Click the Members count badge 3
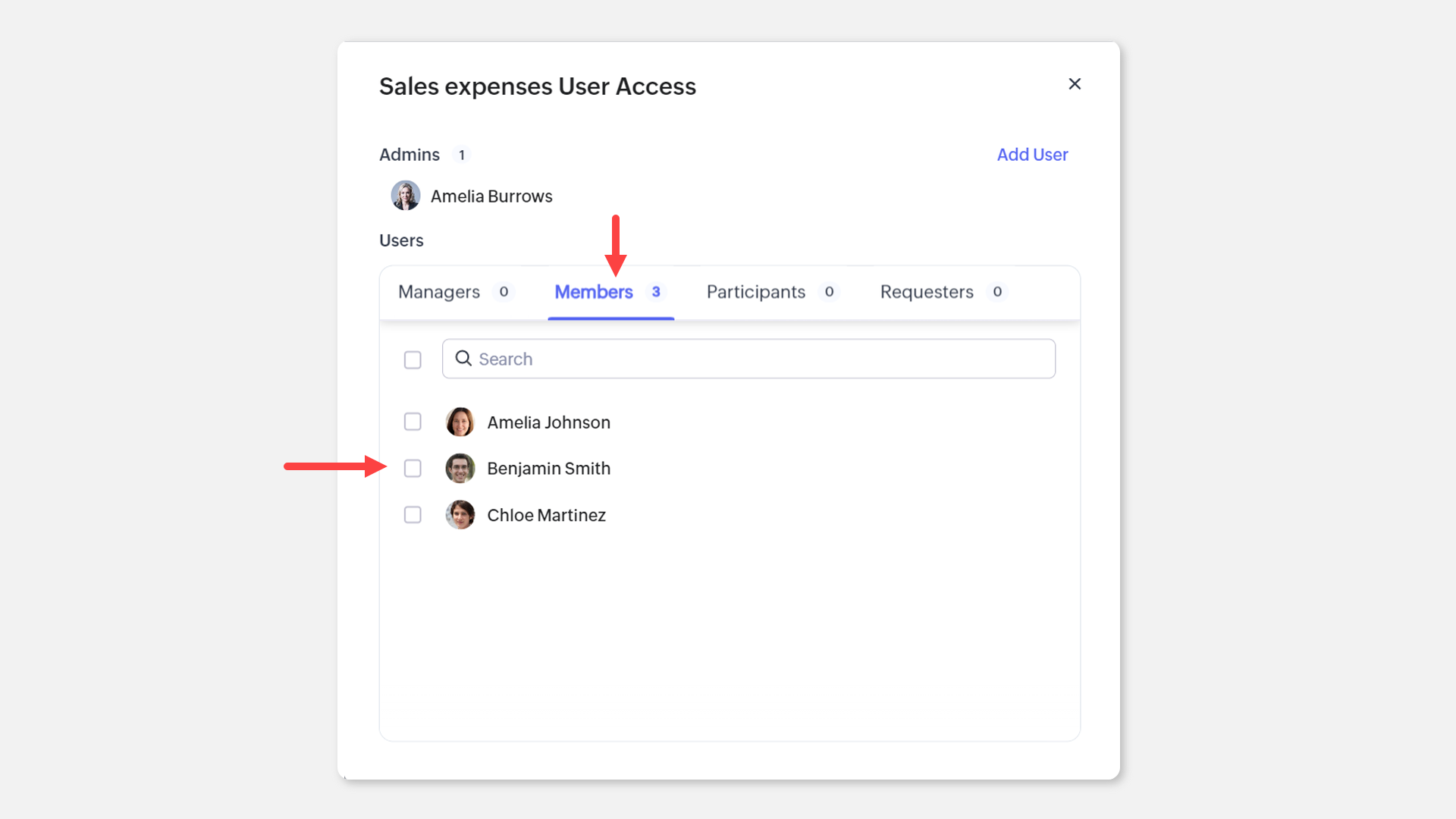 (656, 292)
